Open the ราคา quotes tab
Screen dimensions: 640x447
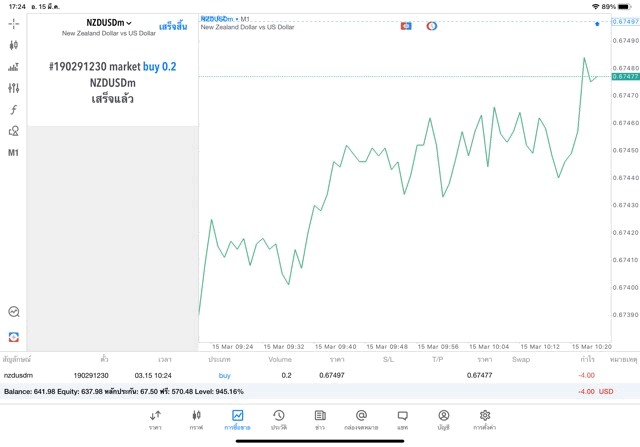pos(155,420)
